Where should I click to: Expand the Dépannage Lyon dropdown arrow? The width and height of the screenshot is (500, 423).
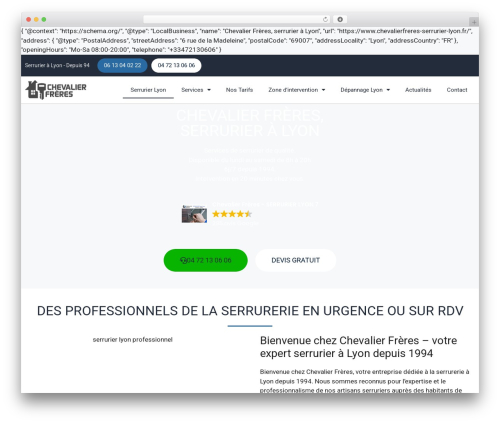[388, 90]
